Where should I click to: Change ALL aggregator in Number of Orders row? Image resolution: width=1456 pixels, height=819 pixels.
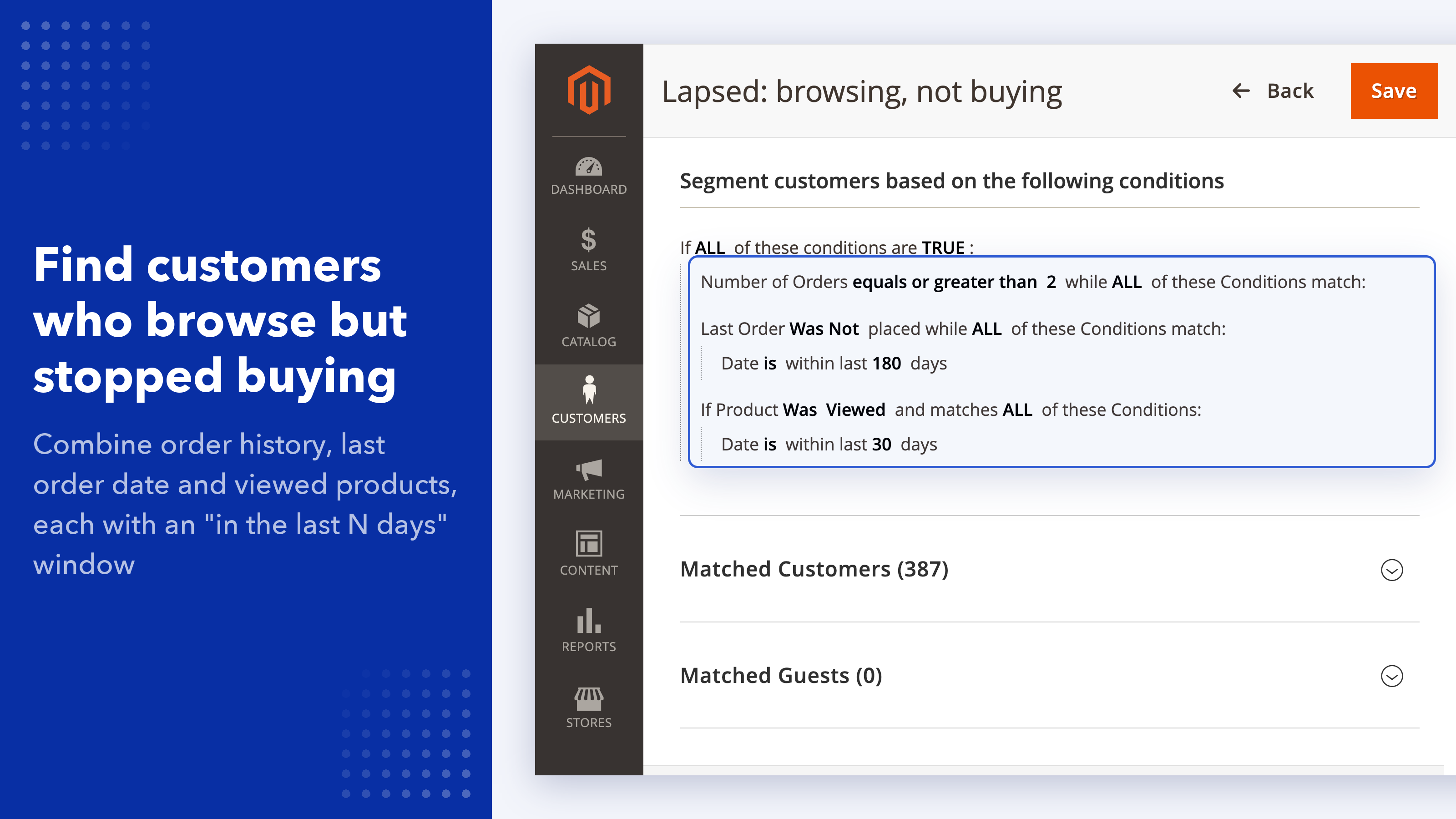click(x=1127, y=282)
